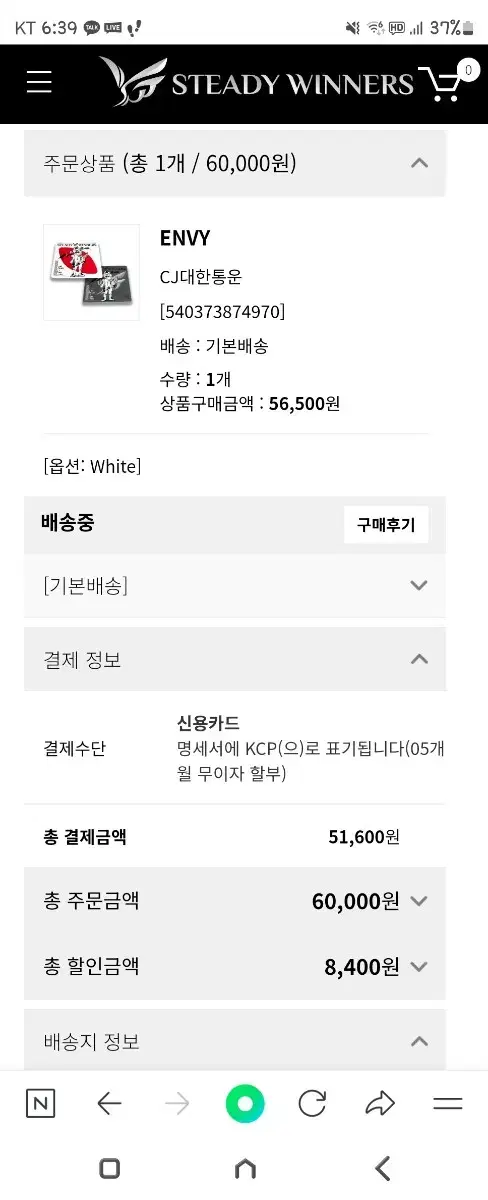488x1200 pixels.
Task: Open the hamburger menu in site header
Action: (39, 82)
